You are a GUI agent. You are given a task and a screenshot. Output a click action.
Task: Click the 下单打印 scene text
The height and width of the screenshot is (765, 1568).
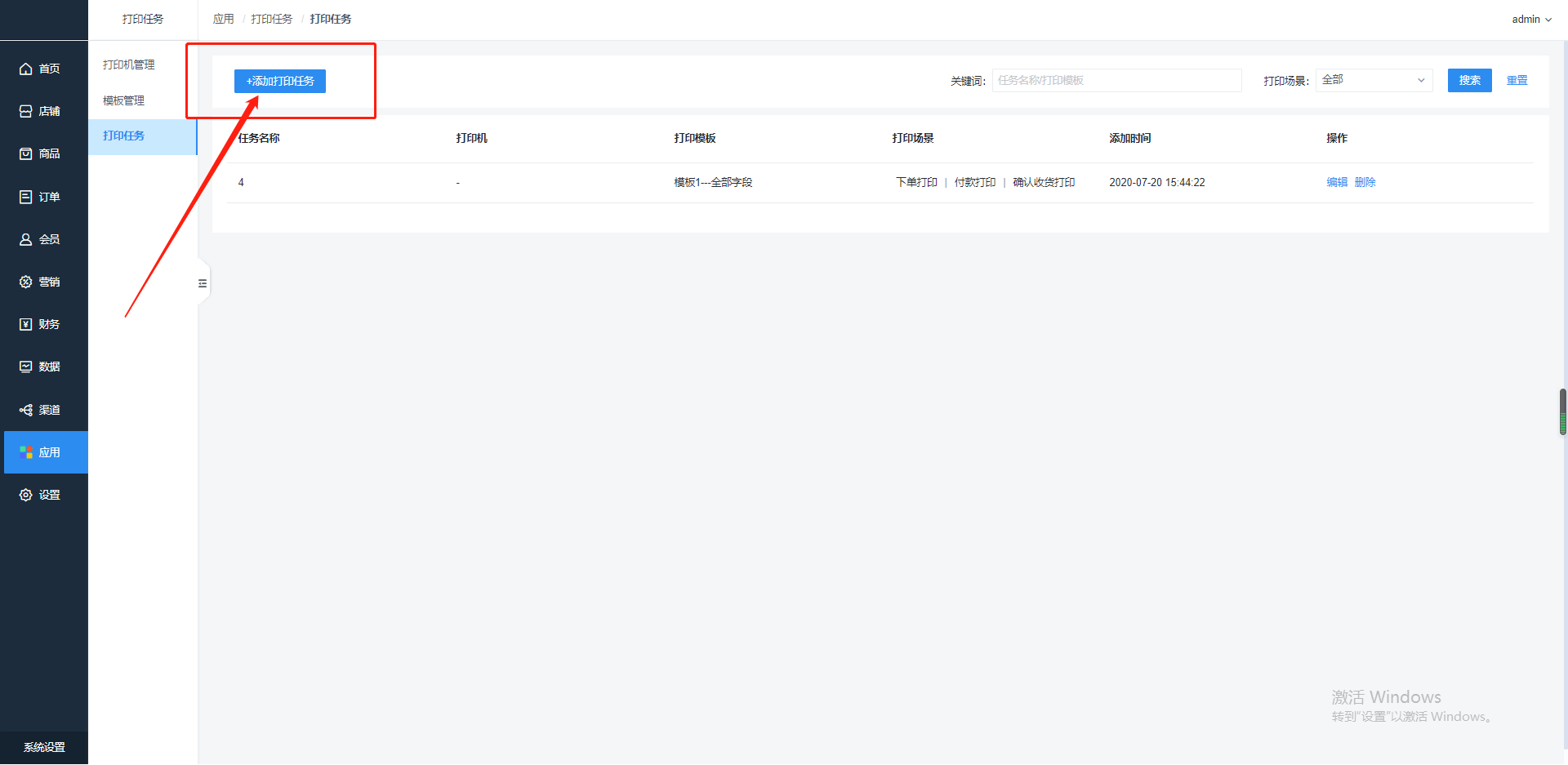click(x=916, y=182)
